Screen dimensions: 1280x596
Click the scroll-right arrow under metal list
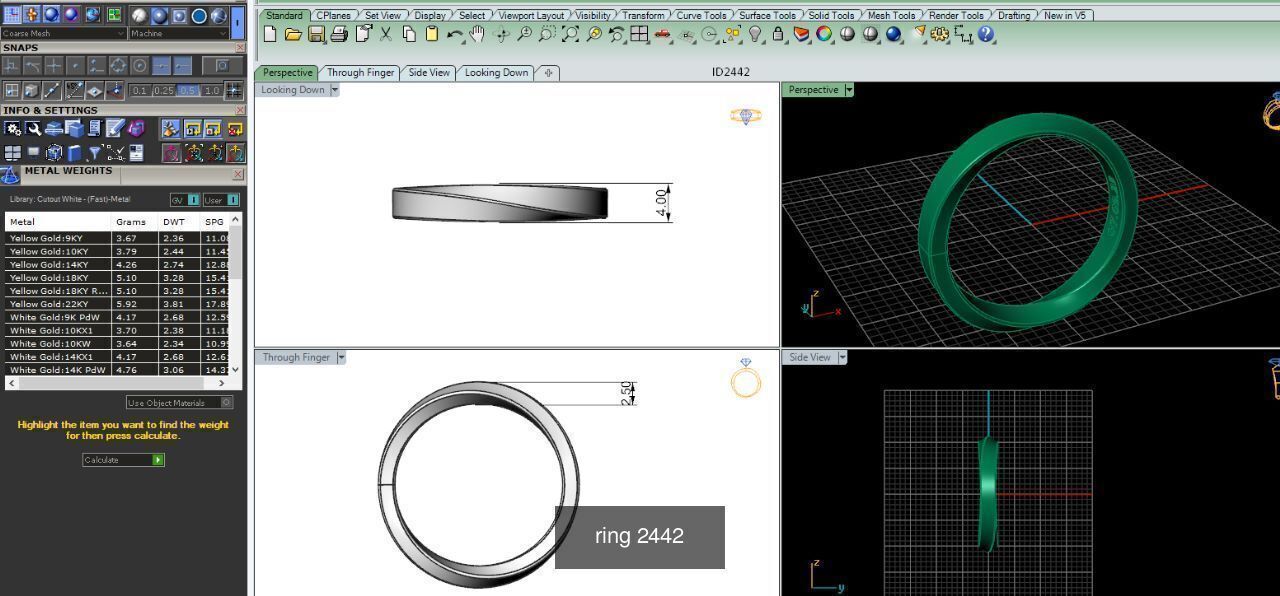(223, 383)
